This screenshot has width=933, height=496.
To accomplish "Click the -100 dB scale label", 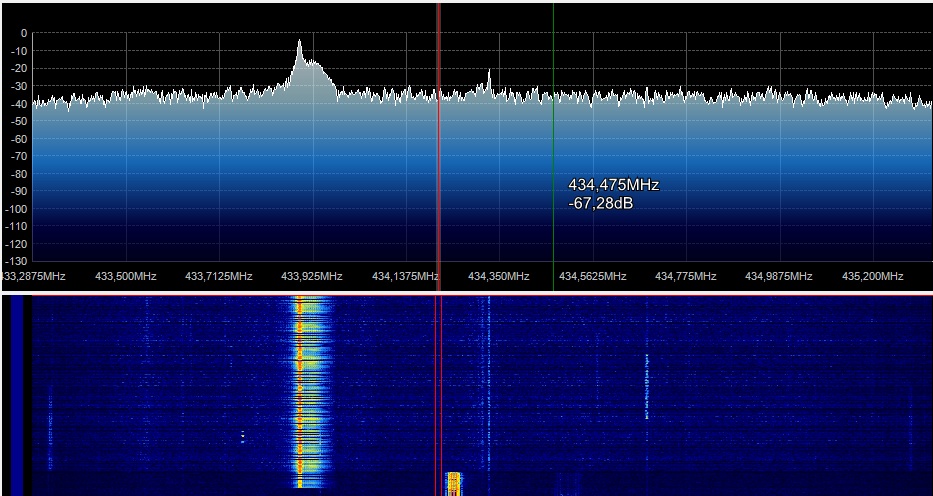I will click(x=16, y=209).
